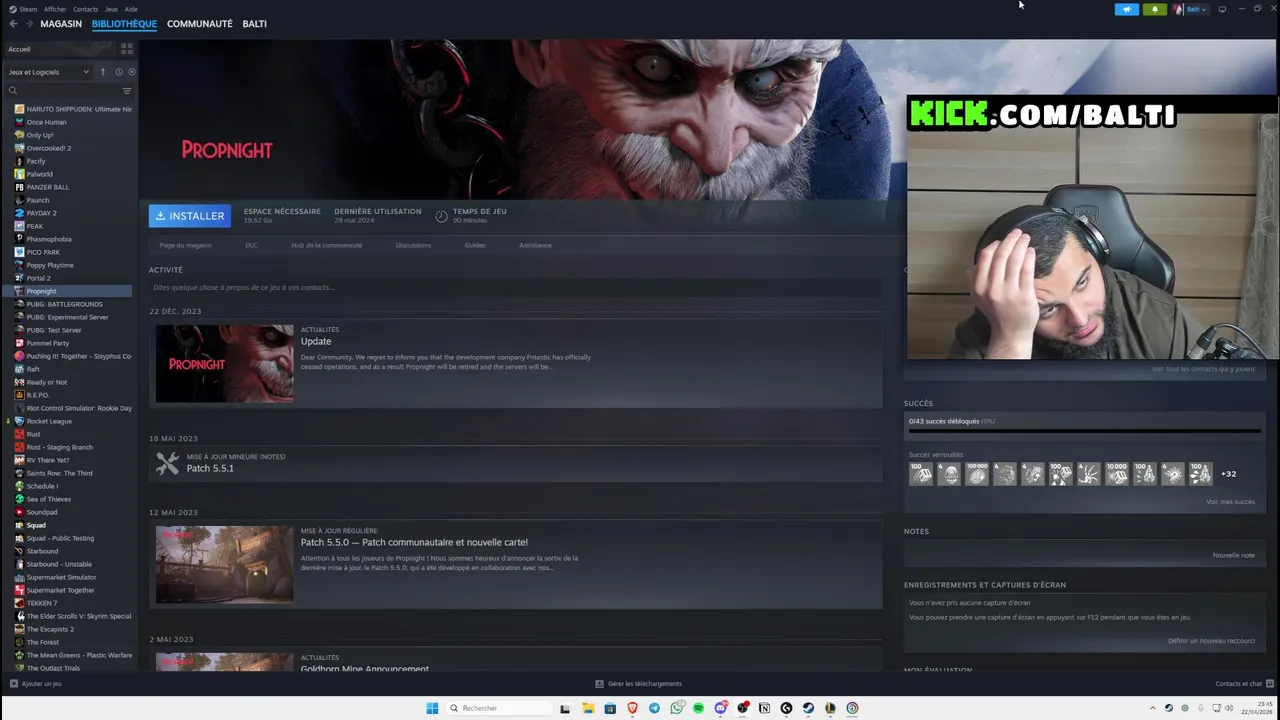Switch to the COMMUNAUTÉ tab
Screen dimensions: 1280x720
200,24
